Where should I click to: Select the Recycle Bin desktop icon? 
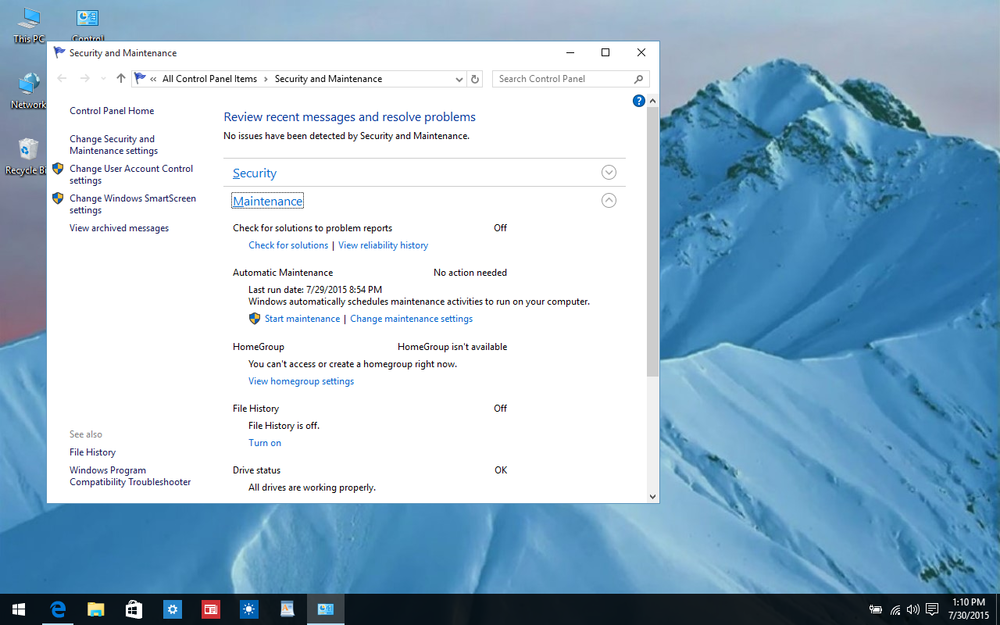26,157
